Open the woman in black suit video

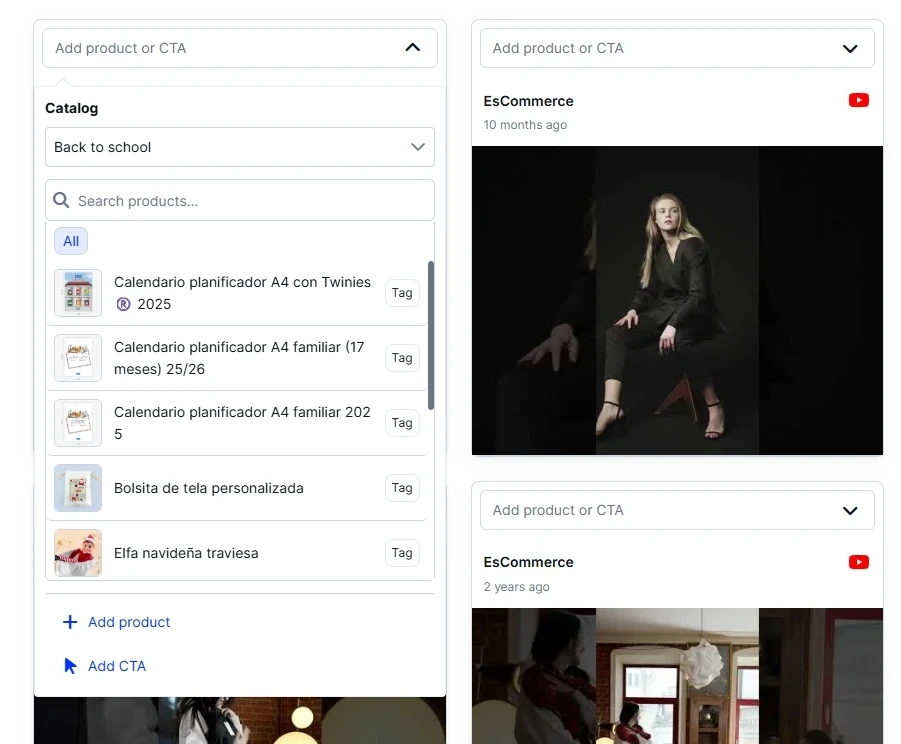click(677, 300)
